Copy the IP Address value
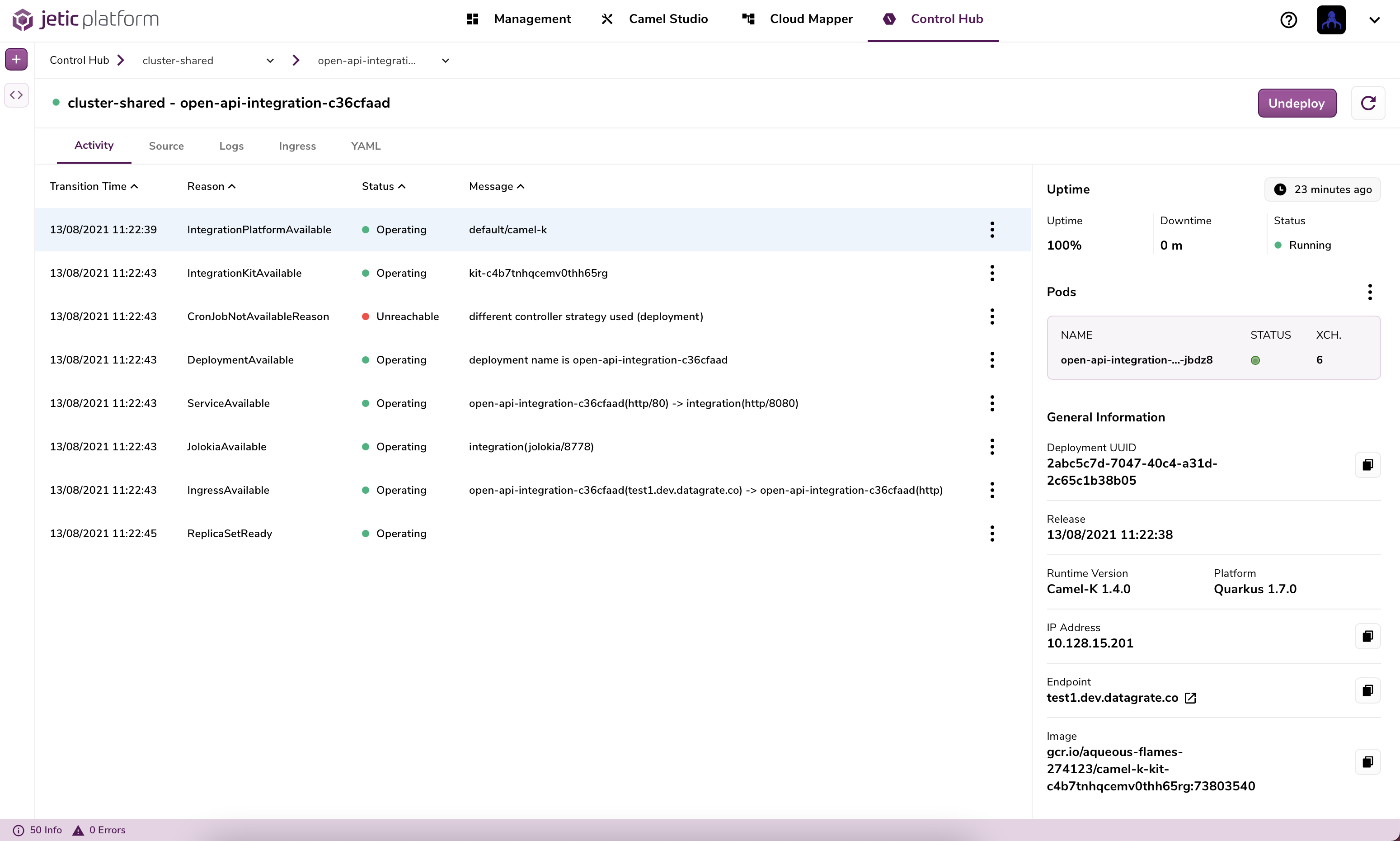Viewport: 1400px width, 841px height. click(1368, 636)
